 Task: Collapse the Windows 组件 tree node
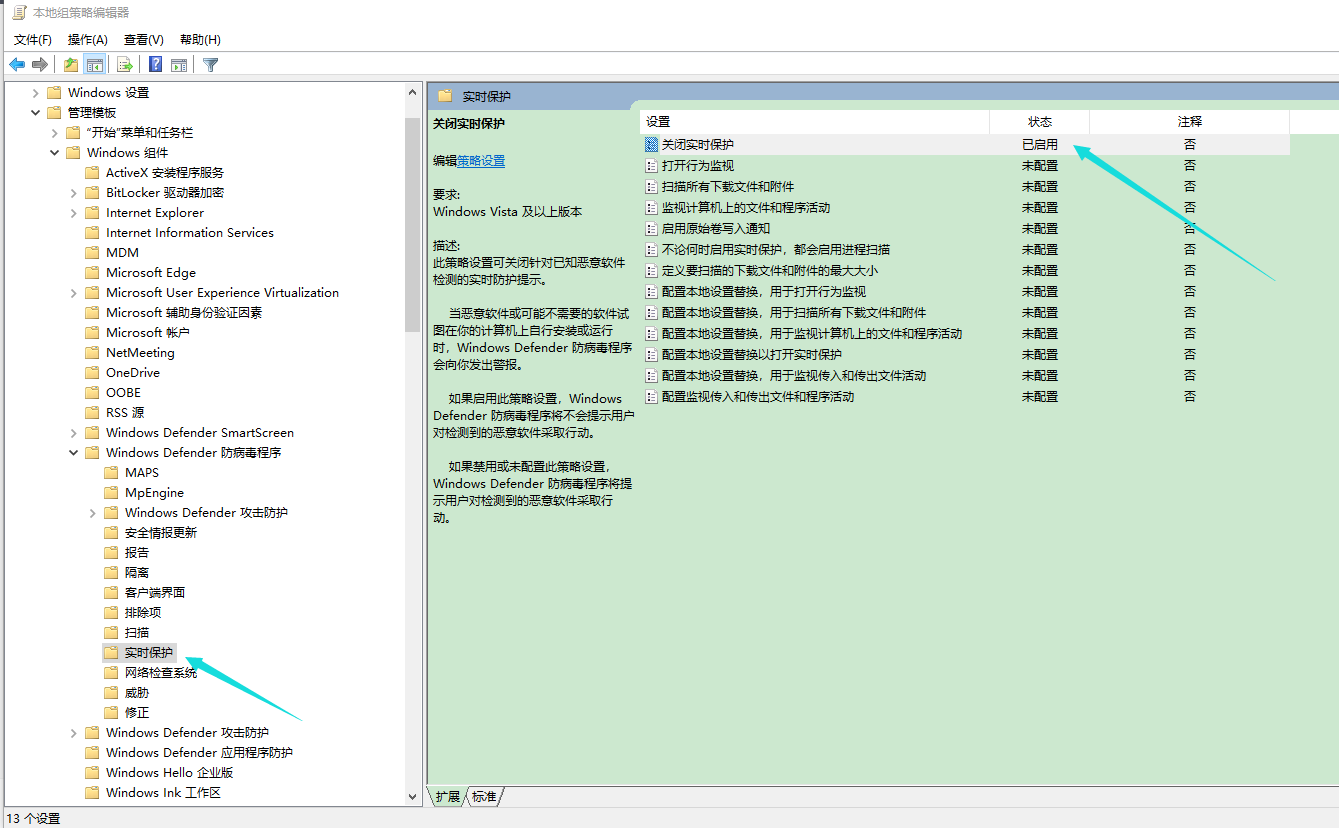coord(54,153)
